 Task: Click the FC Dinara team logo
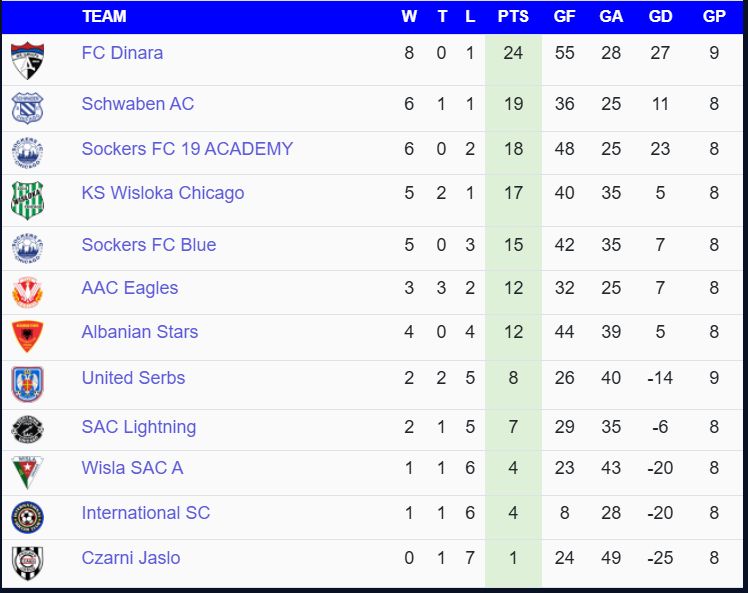click(27, 60)
